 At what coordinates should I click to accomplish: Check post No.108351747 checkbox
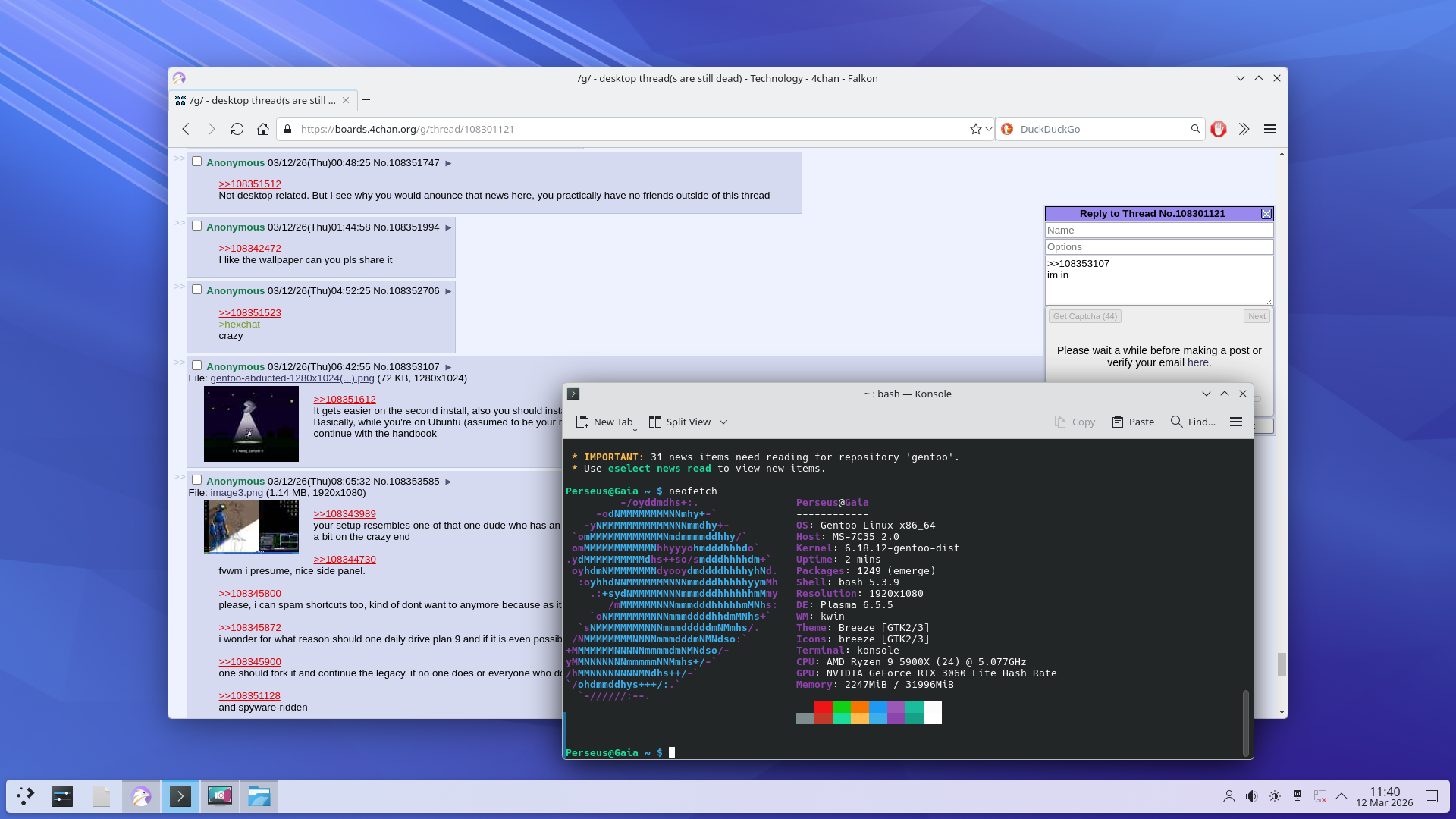(x=196, y=162)
